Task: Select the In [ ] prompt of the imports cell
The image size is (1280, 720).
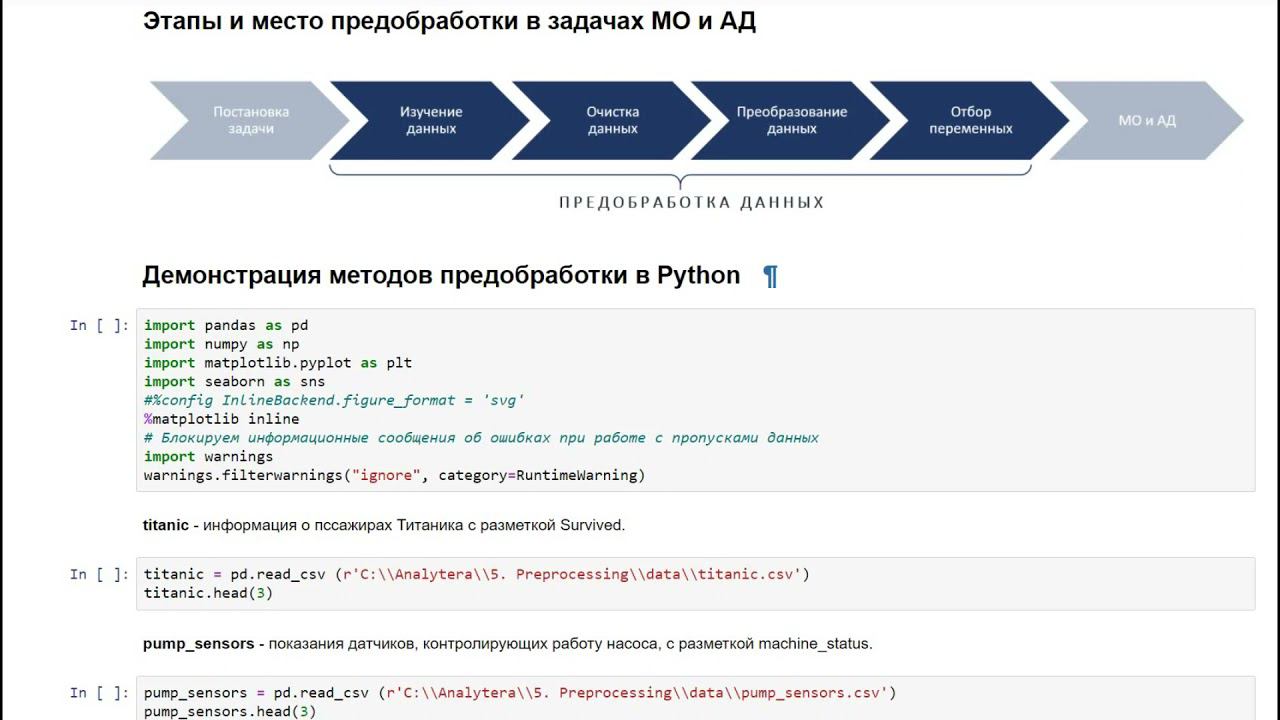Action: click(x=99, y=325)
